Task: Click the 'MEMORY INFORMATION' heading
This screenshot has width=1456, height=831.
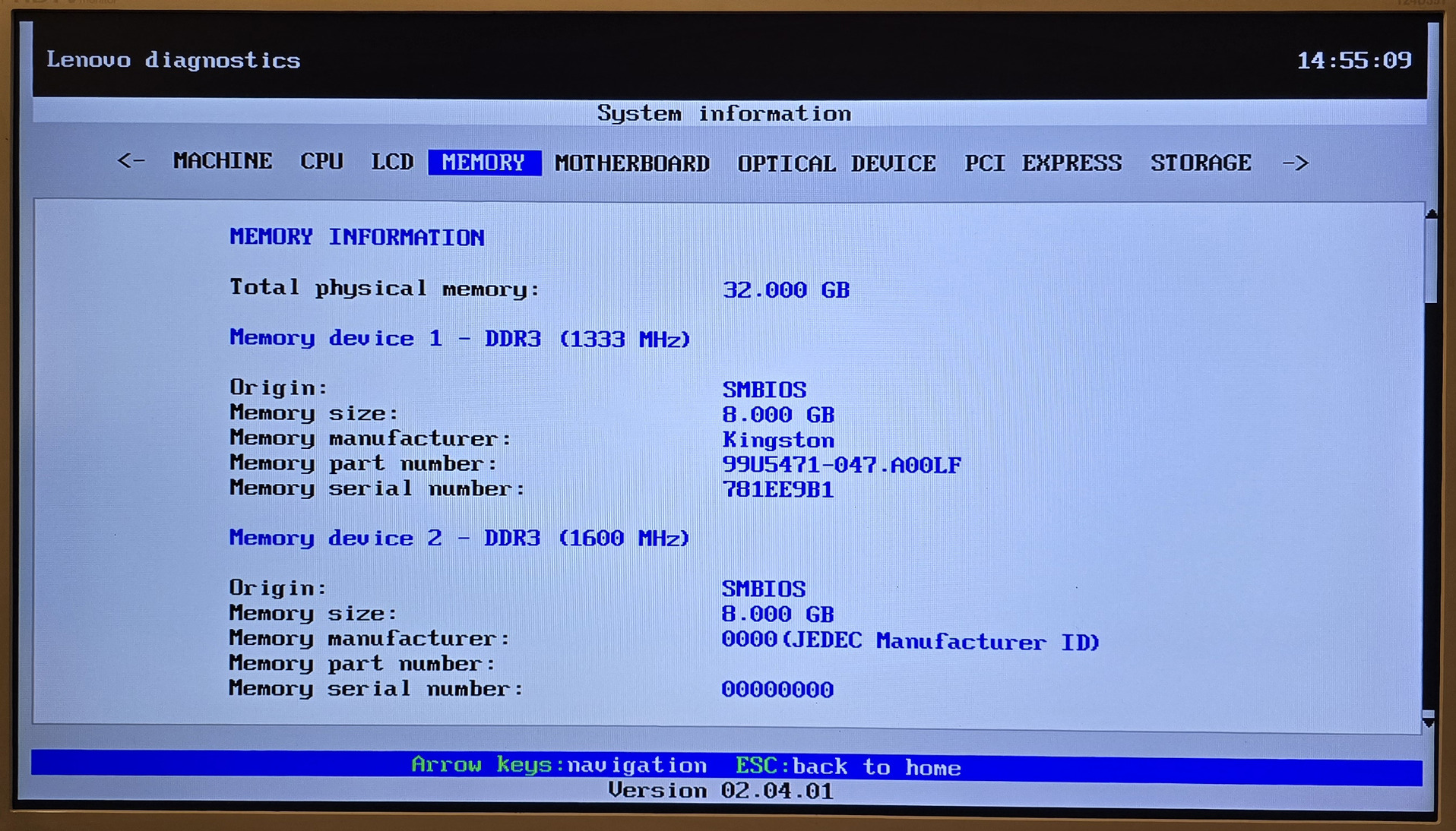Action: coord(357,238)
